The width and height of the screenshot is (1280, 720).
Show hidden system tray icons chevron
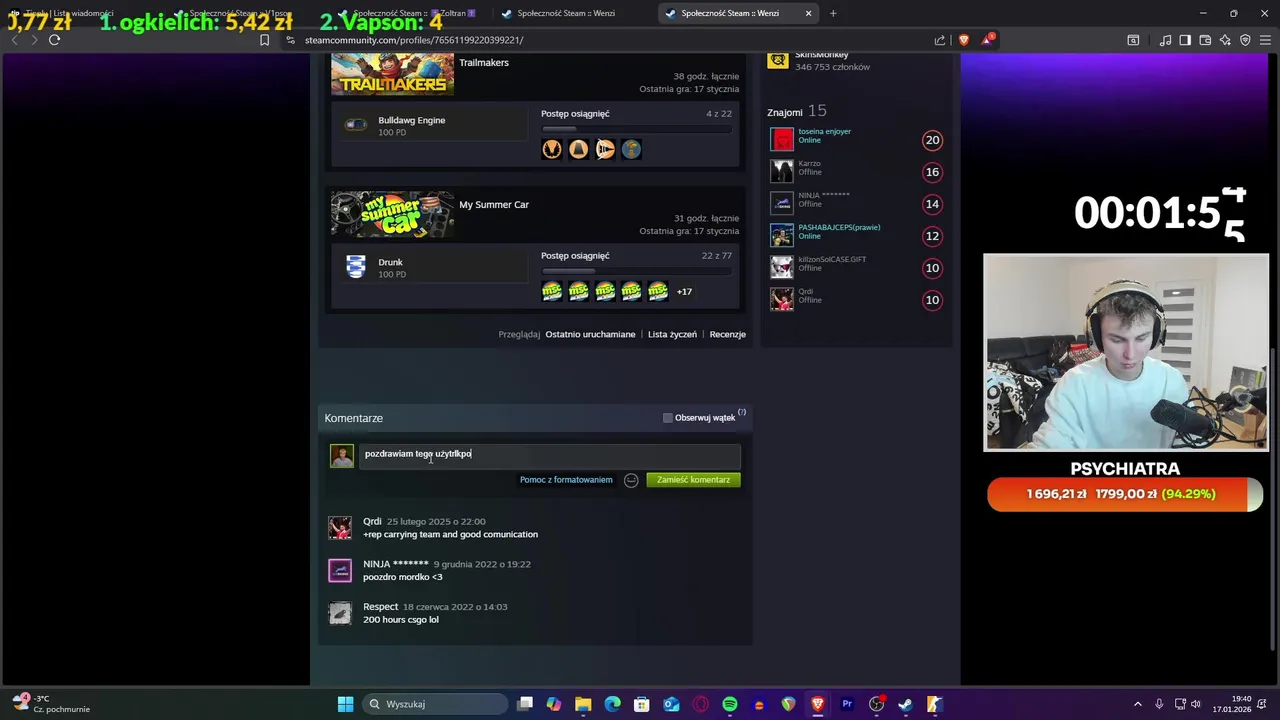pyautogui.click(x=1137, y=704)
